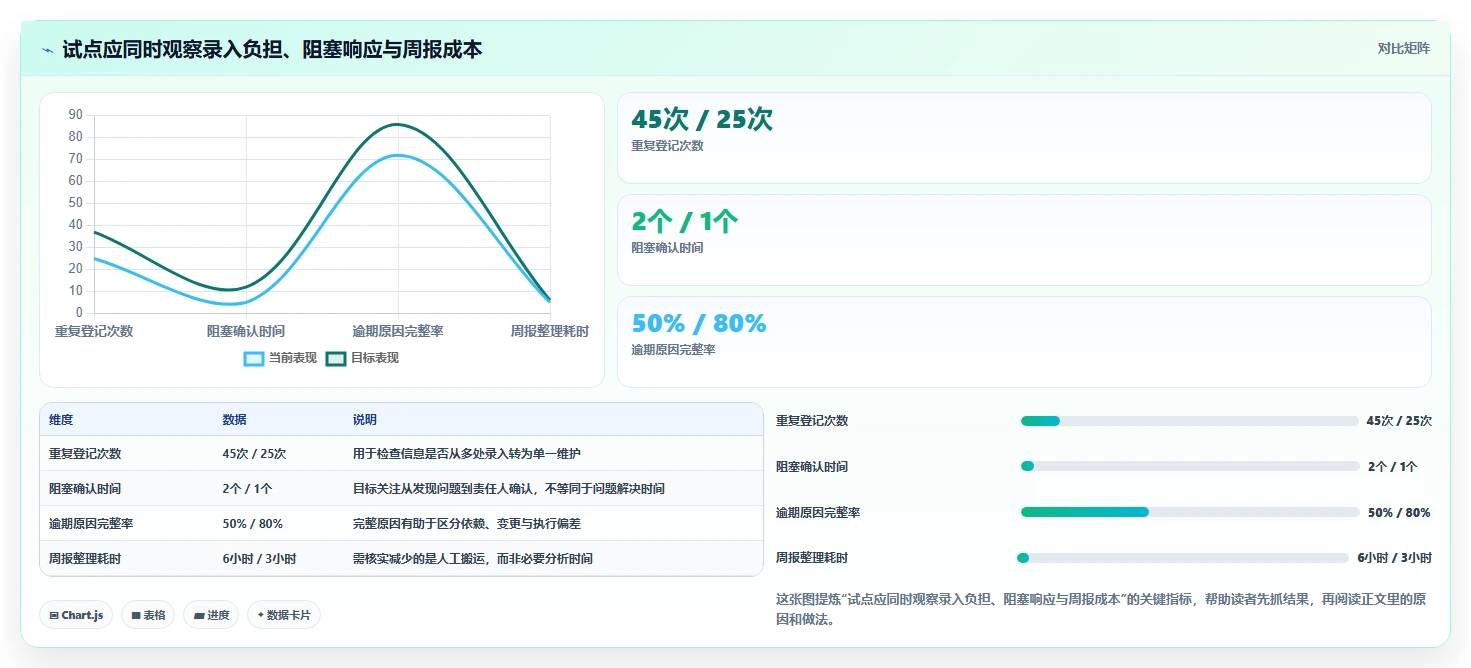
Task: Click chart x-axis label 重复登记次数
Action: pyautogui.click(x=94, y=331)
